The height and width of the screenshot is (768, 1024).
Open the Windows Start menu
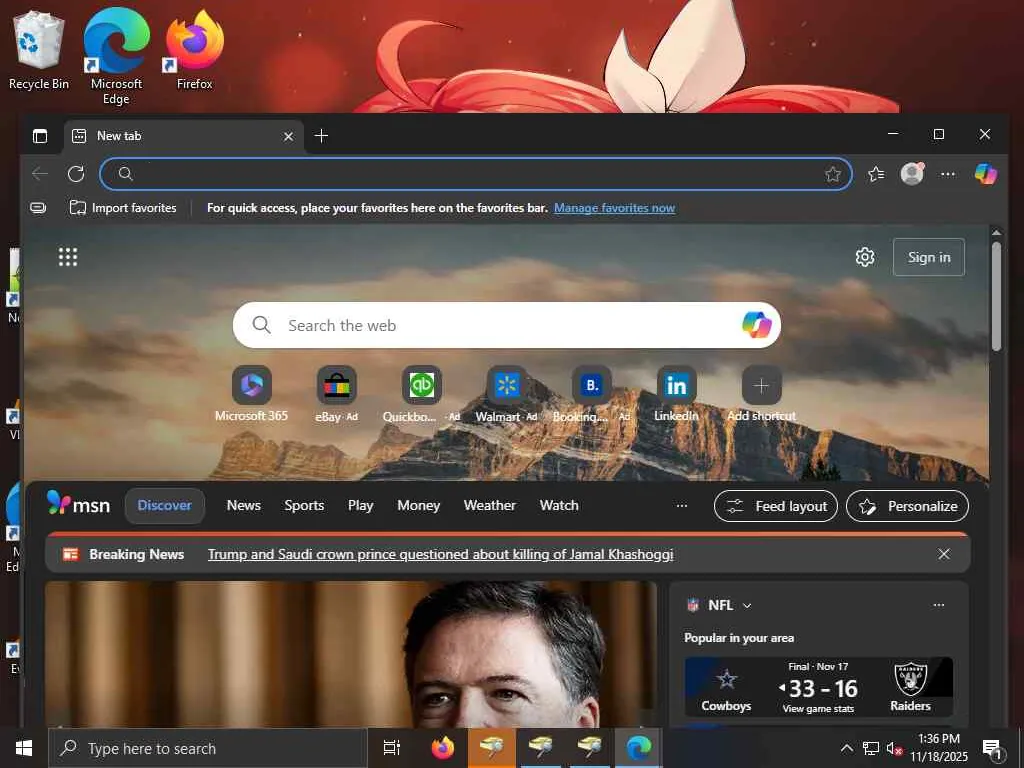pyautogui.click(x=24, y=748)
